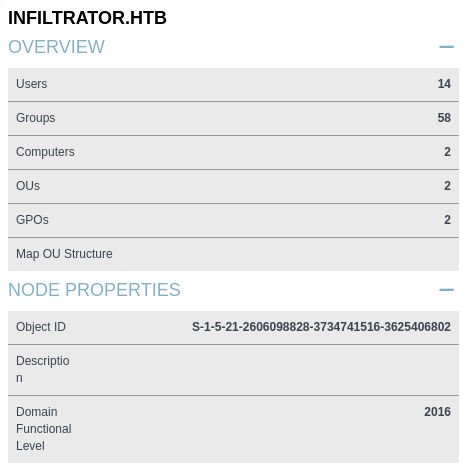Click the INFILTRATOR.HTB domain title

coord(87,18)
